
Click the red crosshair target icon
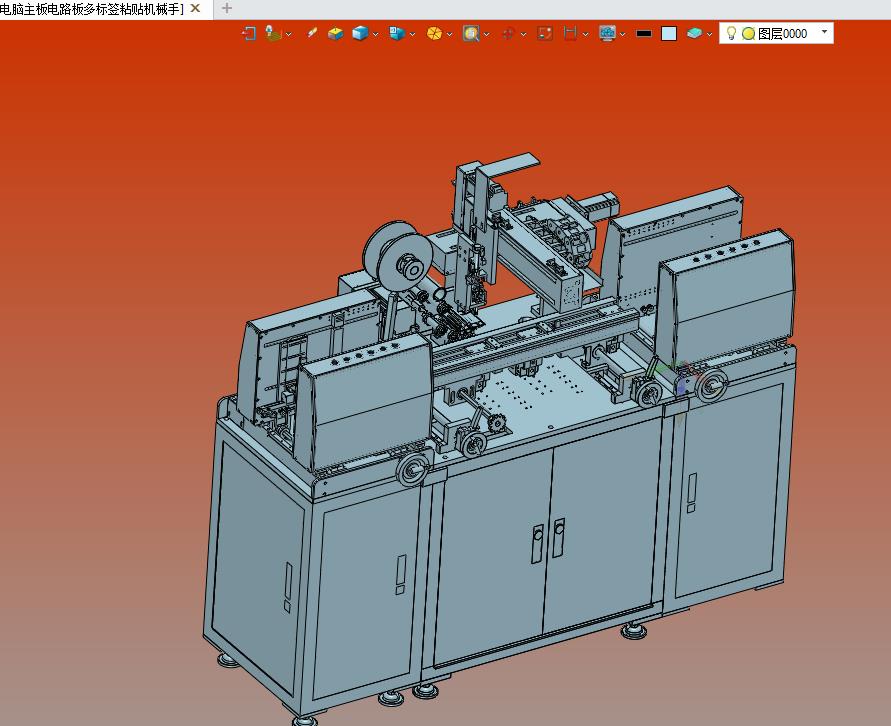(508, 34)
